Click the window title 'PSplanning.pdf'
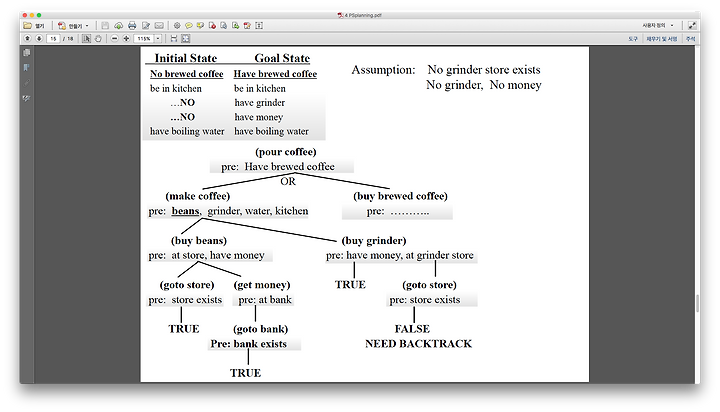The image size is (720, 412). point(362,15)
